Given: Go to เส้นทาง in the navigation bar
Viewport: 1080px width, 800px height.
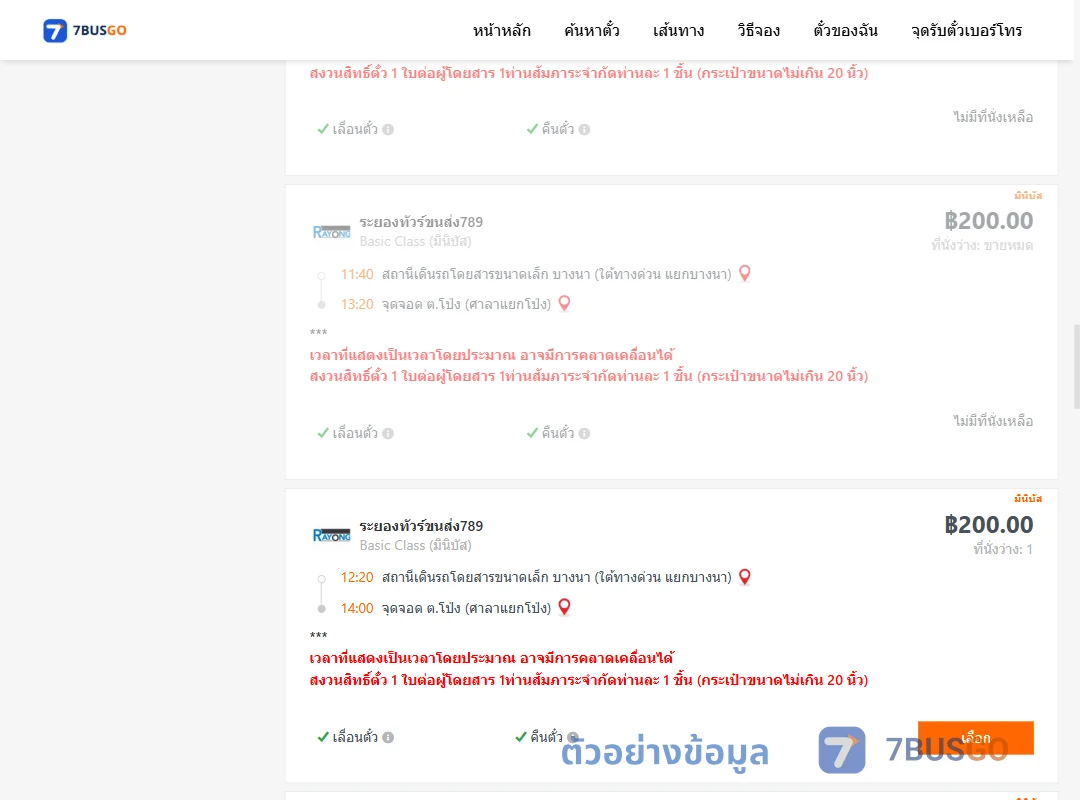Looking at the screenshot, I should coord(678,30).
